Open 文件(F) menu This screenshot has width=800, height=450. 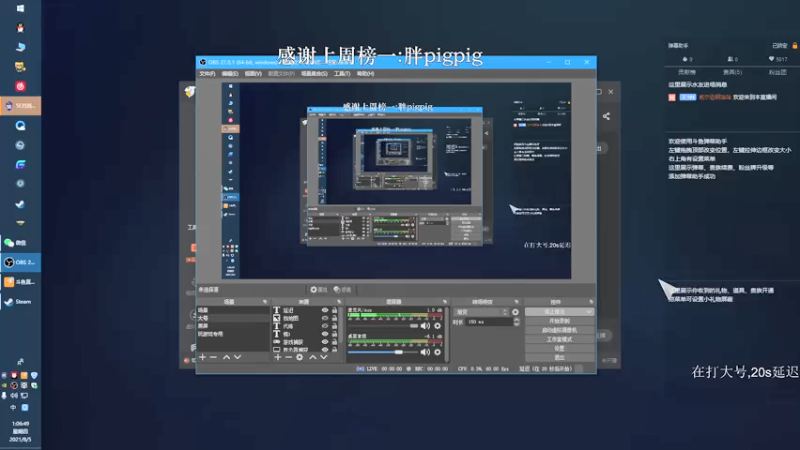click(x=207, y=74)
